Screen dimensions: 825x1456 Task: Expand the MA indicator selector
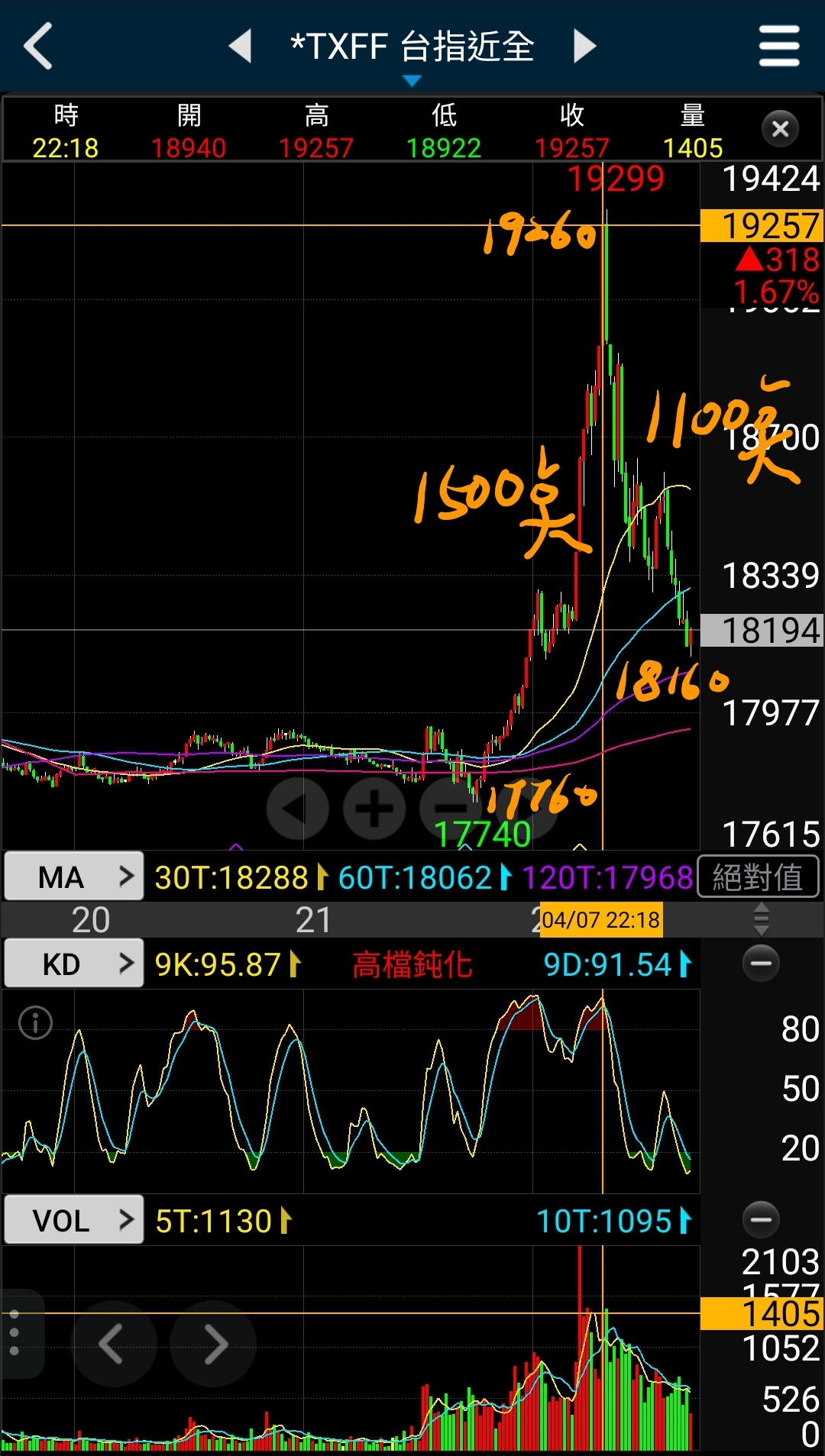(x=73, y=877)
